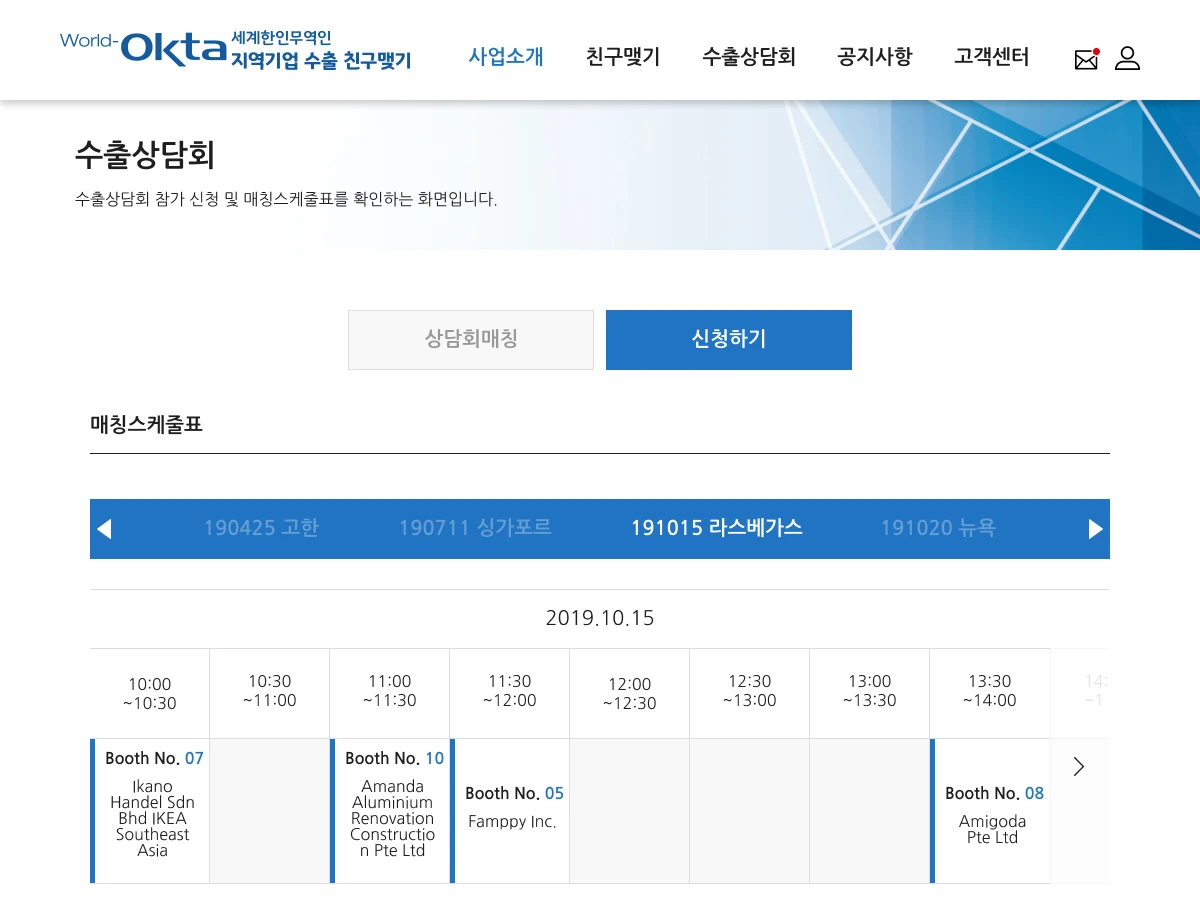Image resolution: width=1200 pixels, height=900 pixels.
Task: Click the 신청하기 button
Action: [729, 340]
